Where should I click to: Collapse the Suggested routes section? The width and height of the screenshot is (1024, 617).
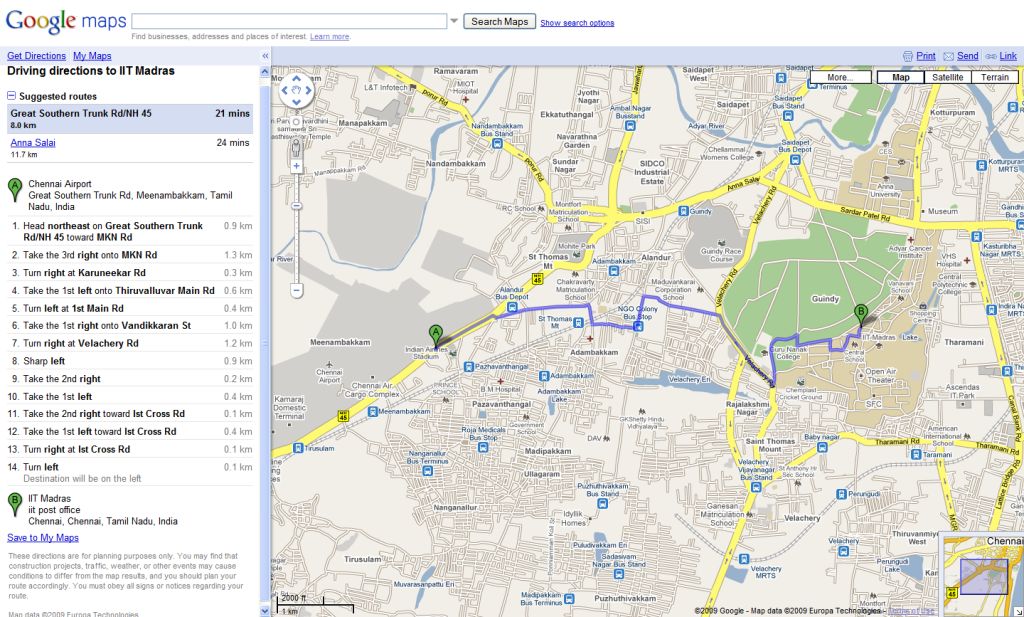11,96
